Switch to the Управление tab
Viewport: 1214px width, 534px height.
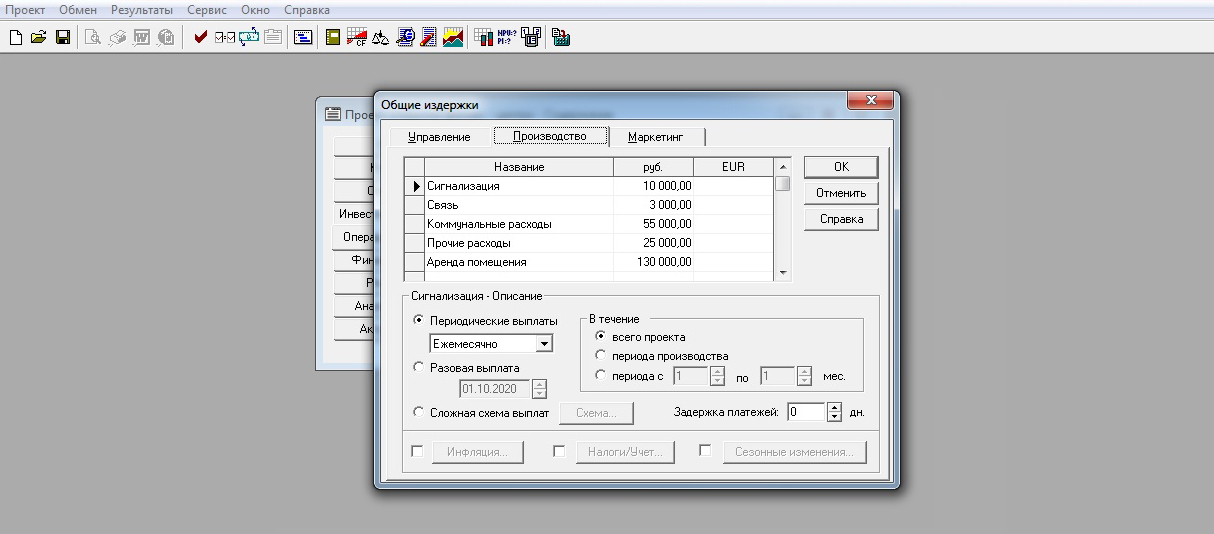[439, 137]
